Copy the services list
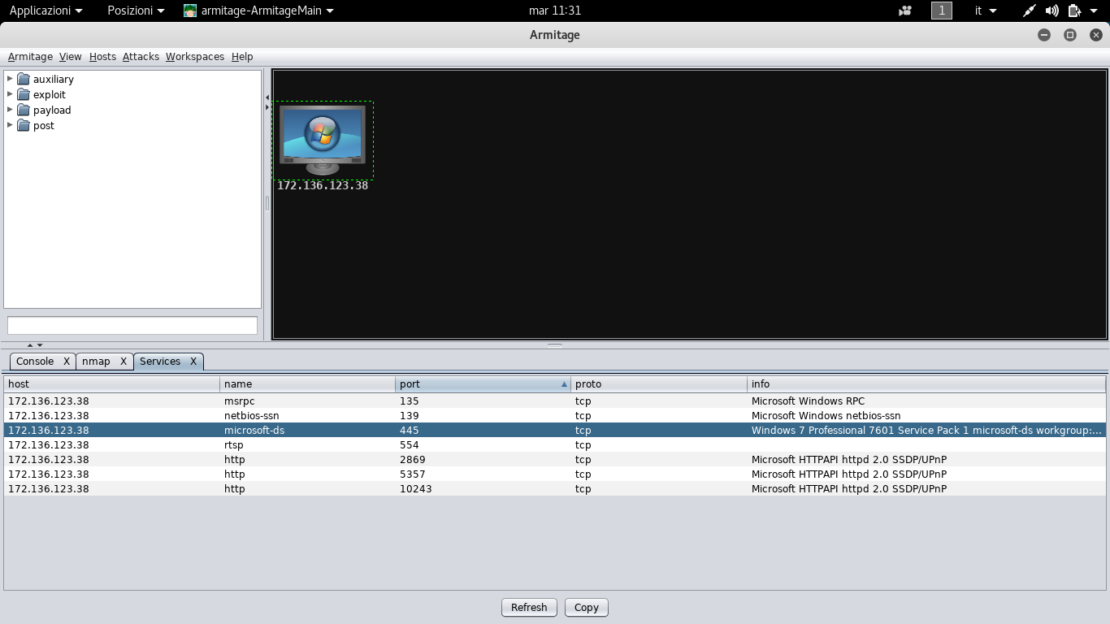The width and height of the screenshot is (1110, 624). [x=586, y=607]
